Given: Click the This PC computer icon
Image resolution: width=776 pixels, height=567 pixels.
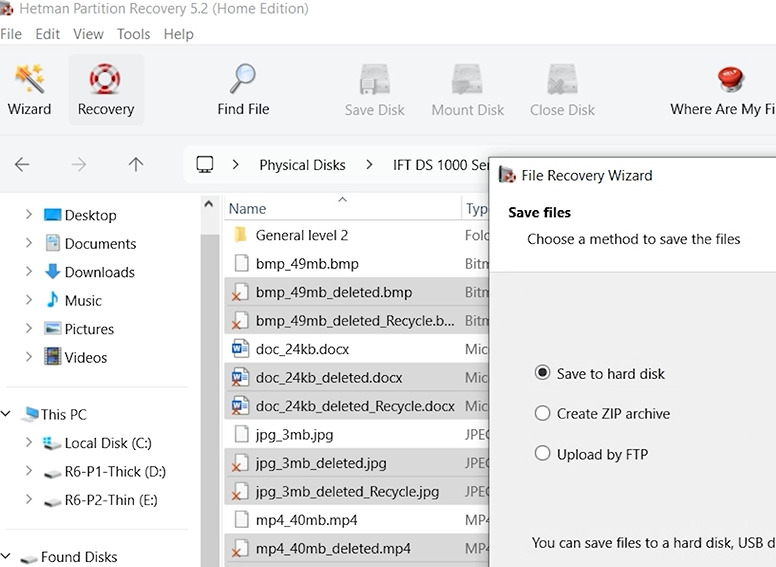Looking at the screenshot, I should coord(30,414).
